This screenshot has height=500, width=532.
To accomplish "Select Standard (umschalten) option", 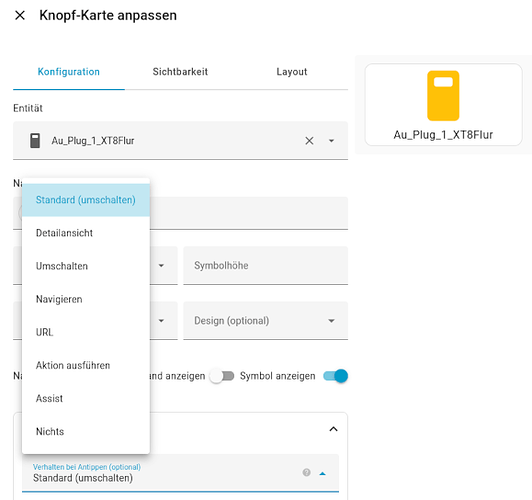I will click(x=86, y=200).
